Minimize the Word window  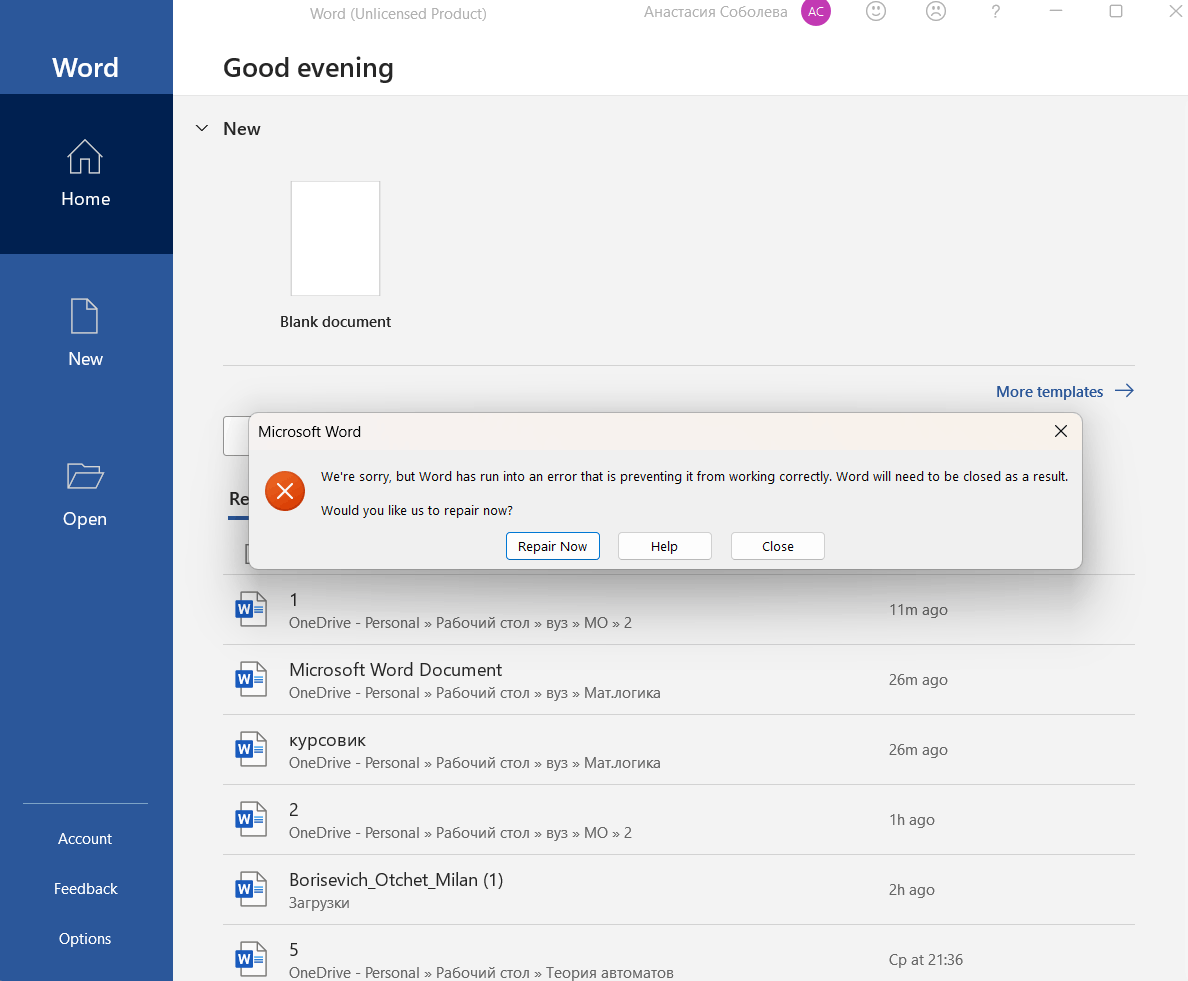1055,11
